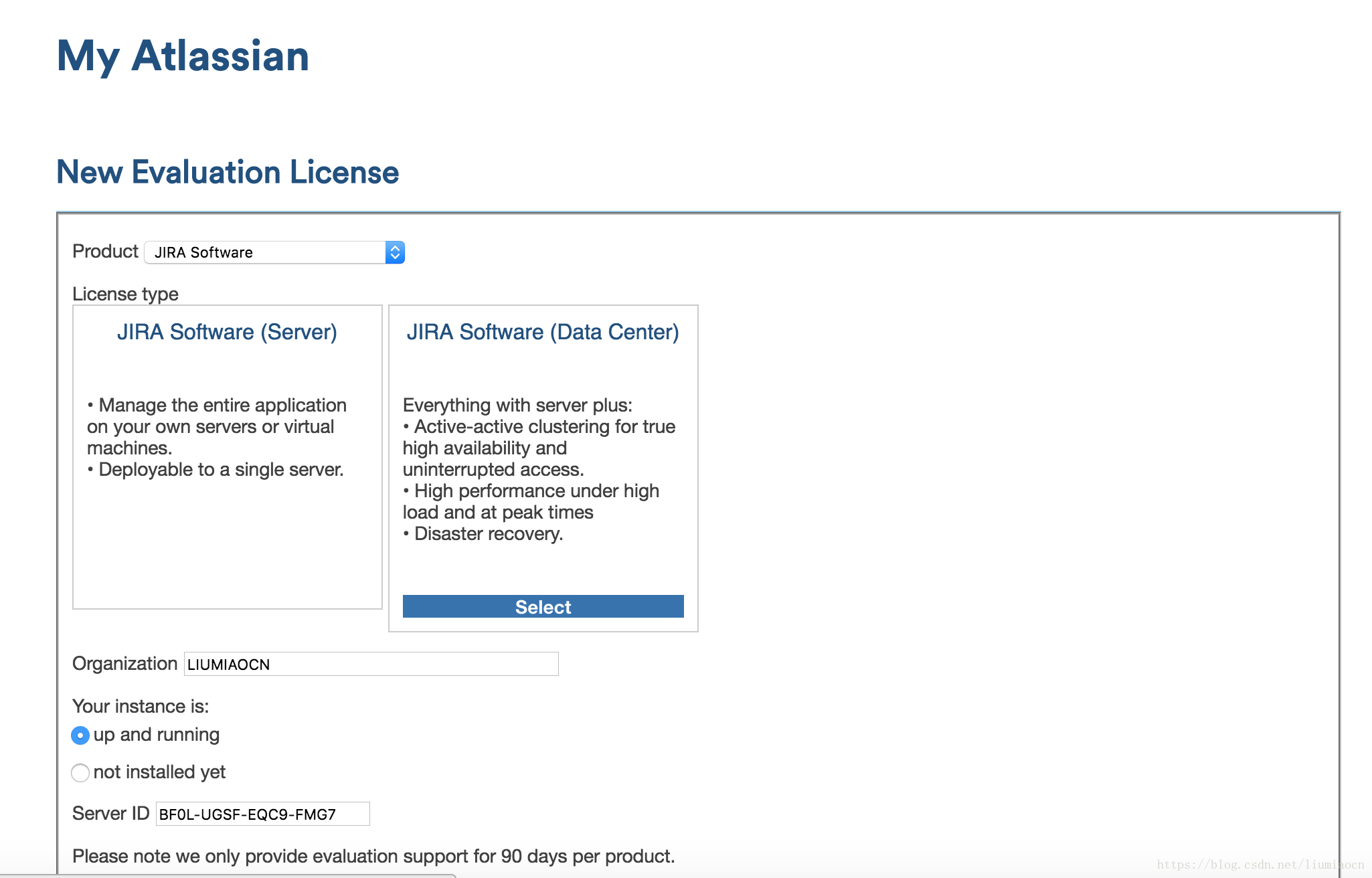
Task: Click the Server ID input field
Action: tap(263, 814)
